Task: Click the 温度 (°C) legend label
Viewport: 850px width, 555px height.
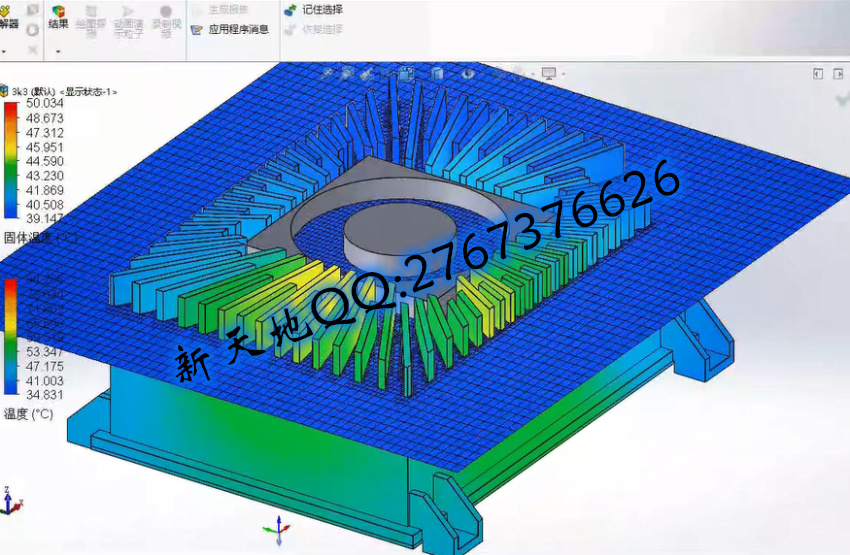Action: (28, 413)
